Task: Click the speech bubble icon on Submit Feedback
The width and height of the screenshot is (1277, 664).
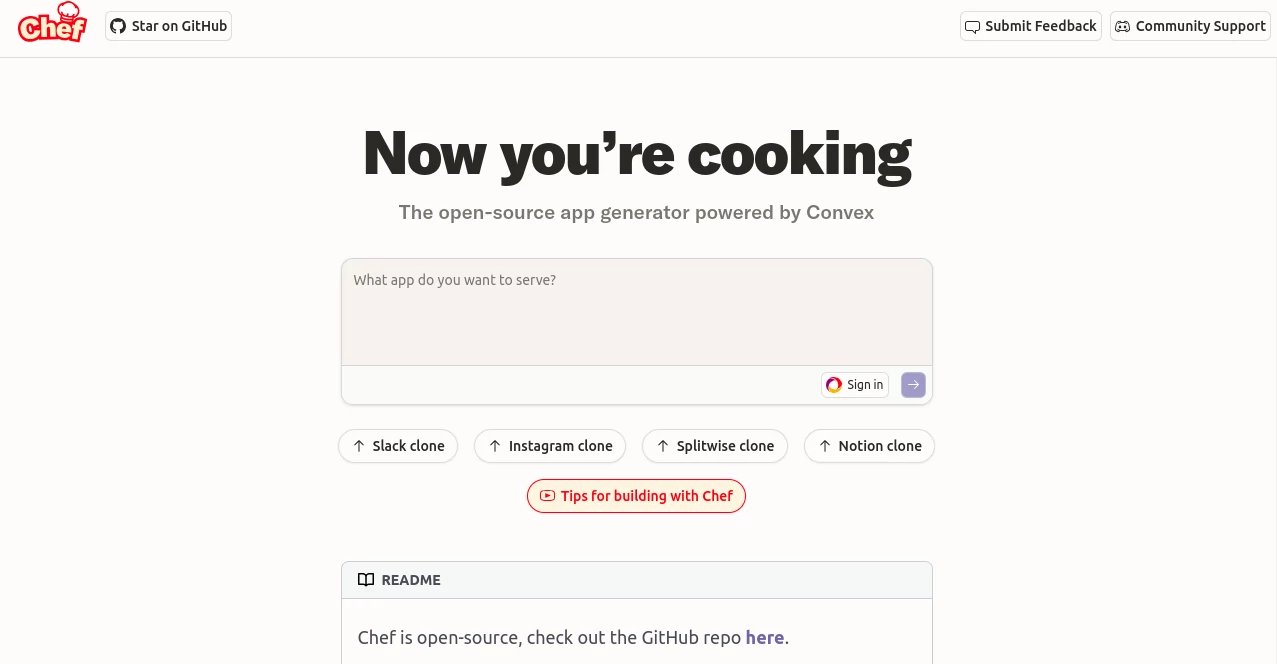Action: pos(972,26)
